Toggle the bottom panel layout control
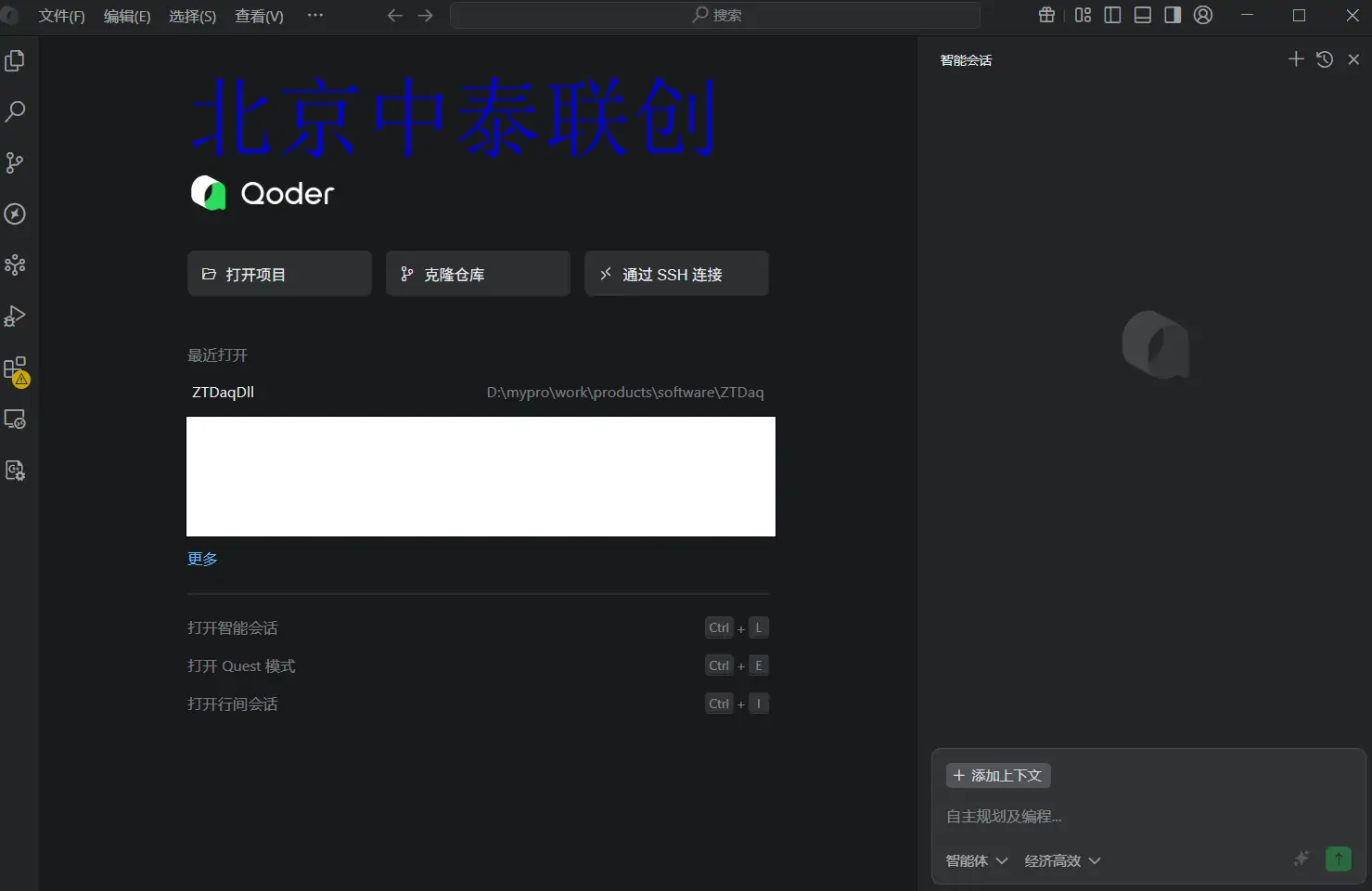 (x=1142, y=15)
